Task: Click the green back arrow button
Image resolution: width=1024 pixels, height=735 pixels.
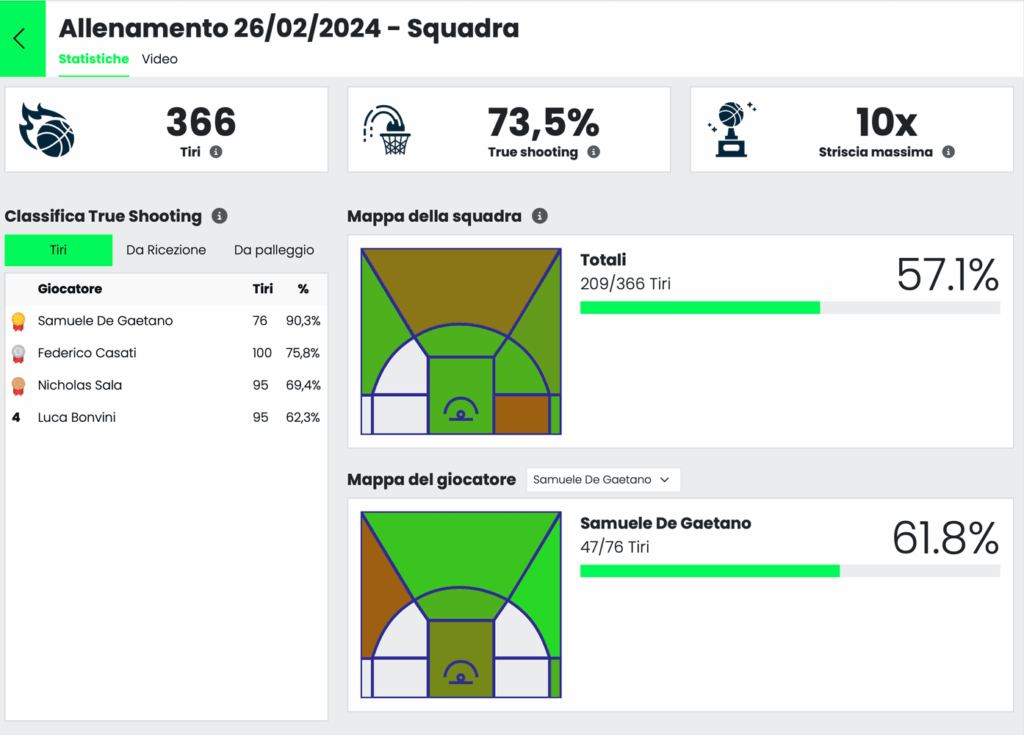Action: pos(20,39)
